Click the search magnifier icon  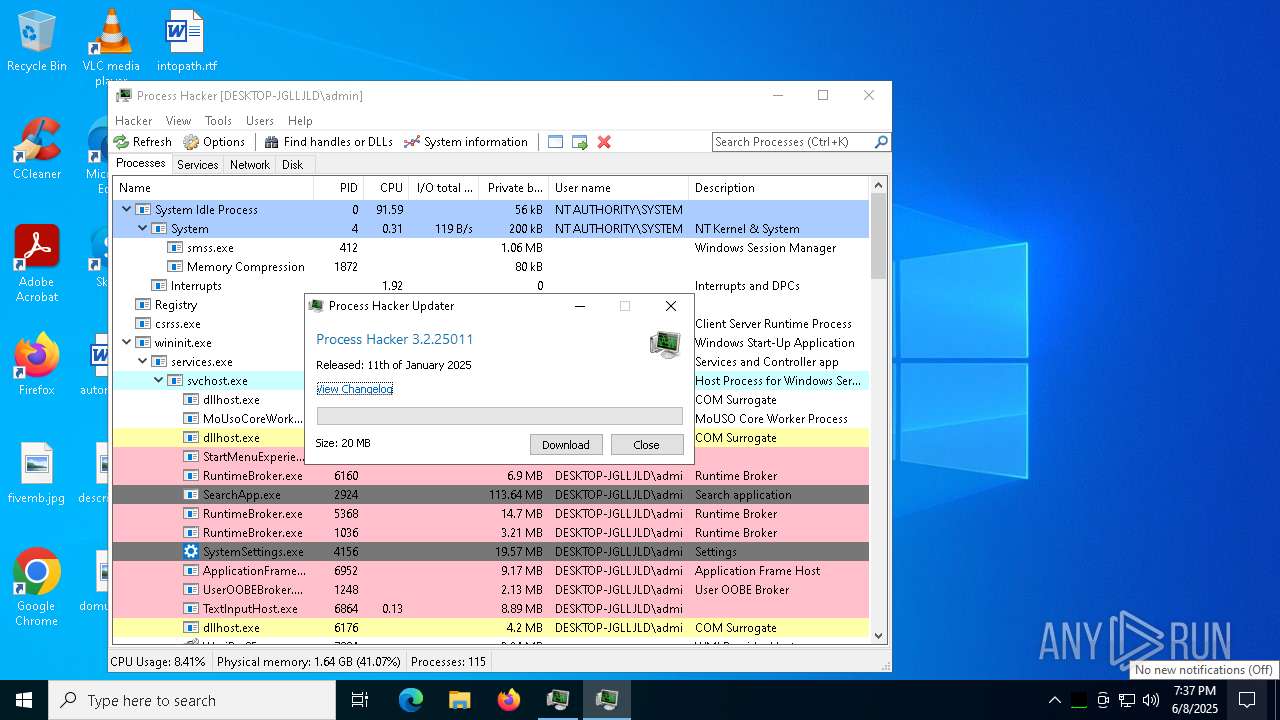881,142
